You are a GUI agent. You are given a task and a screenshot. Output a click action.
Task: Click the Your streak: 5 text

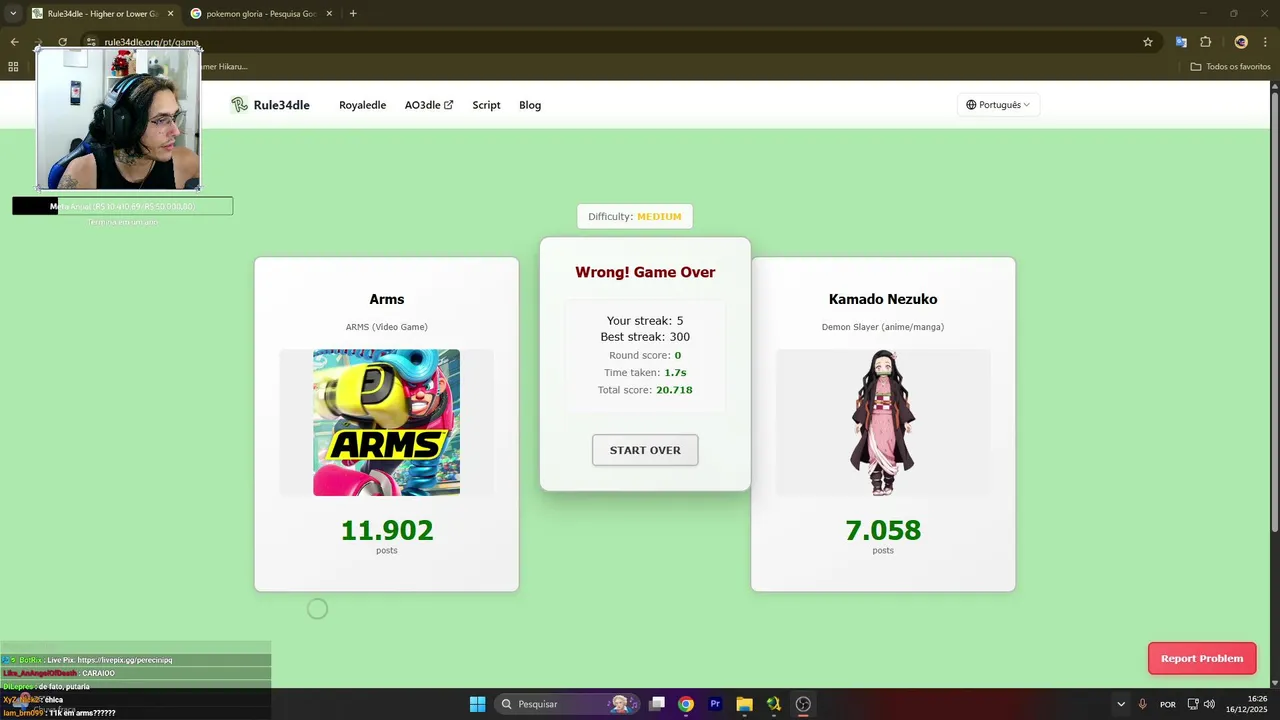click(x=645, y=321)
